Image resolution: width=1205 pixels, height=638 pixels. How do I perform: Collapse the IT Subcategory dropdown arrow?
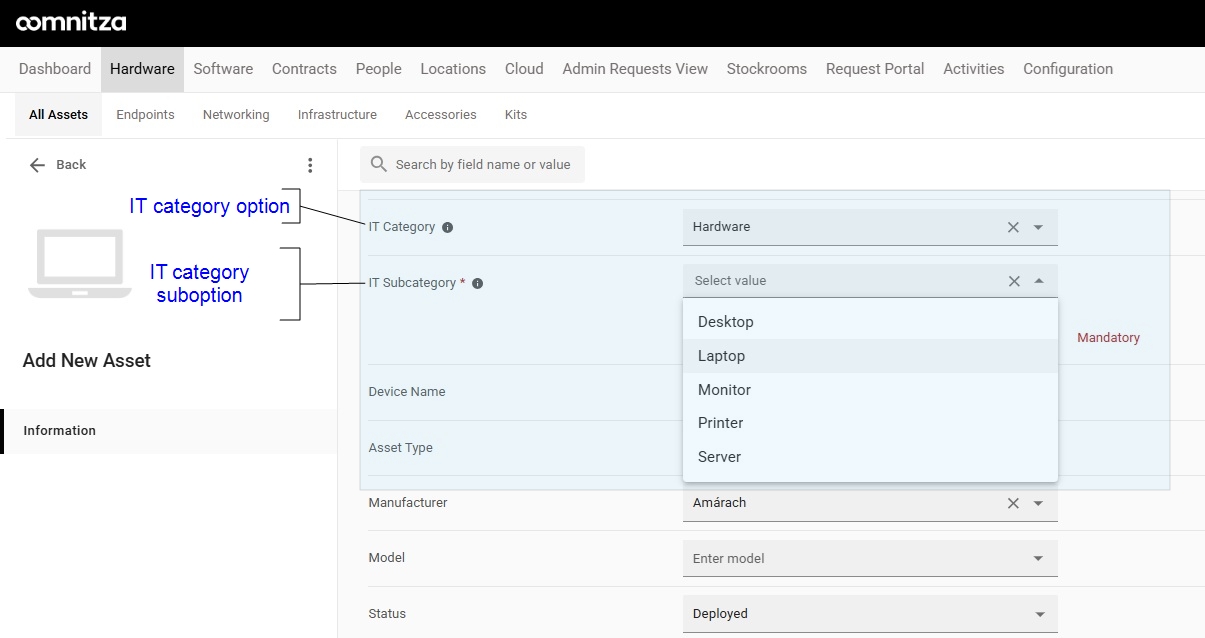click(1039, 281)
